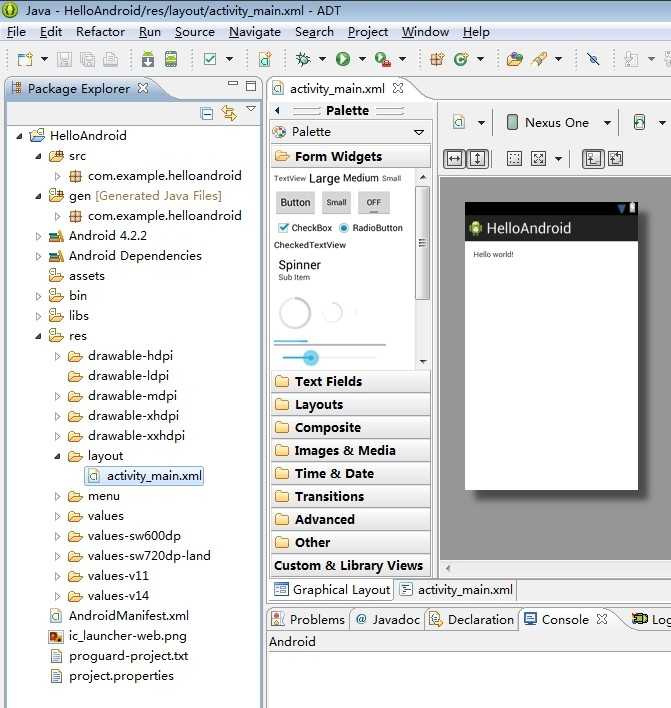The width and height of the screenshot is (671, 708).
Task: Click the green Run button icon
Action: 343,59
